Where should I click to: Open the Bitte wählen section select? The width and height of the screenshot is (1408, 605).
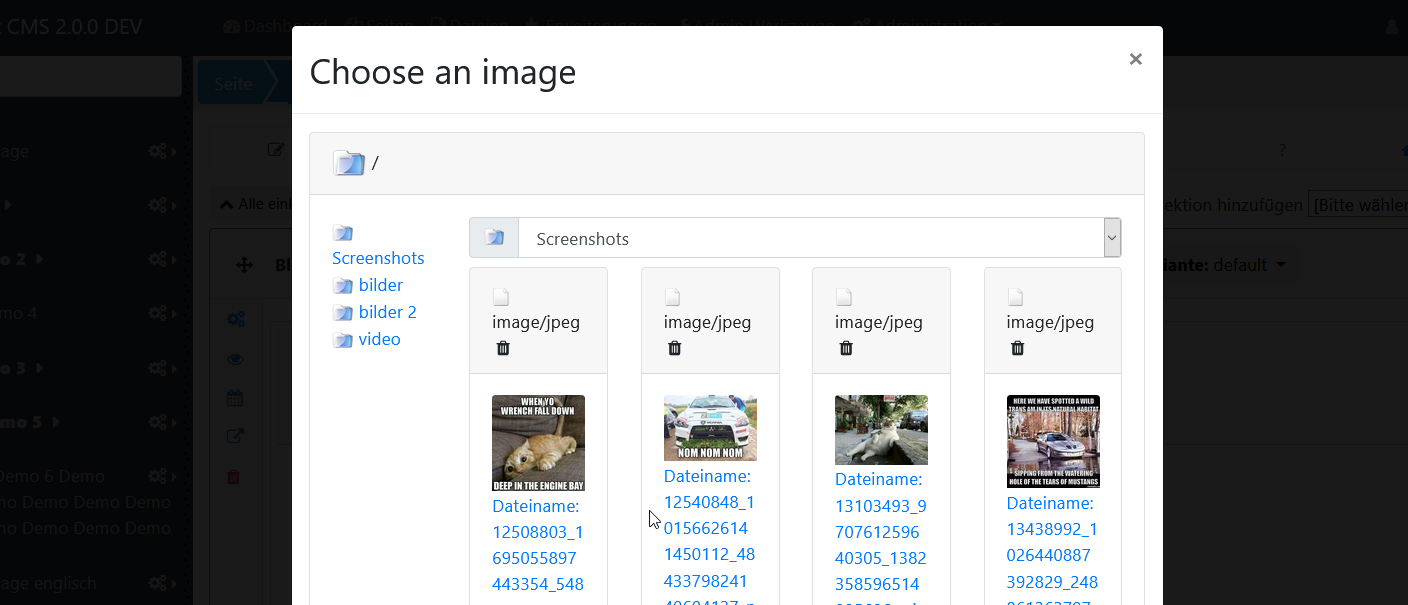pyautogui.click(x=1358, y=205)
